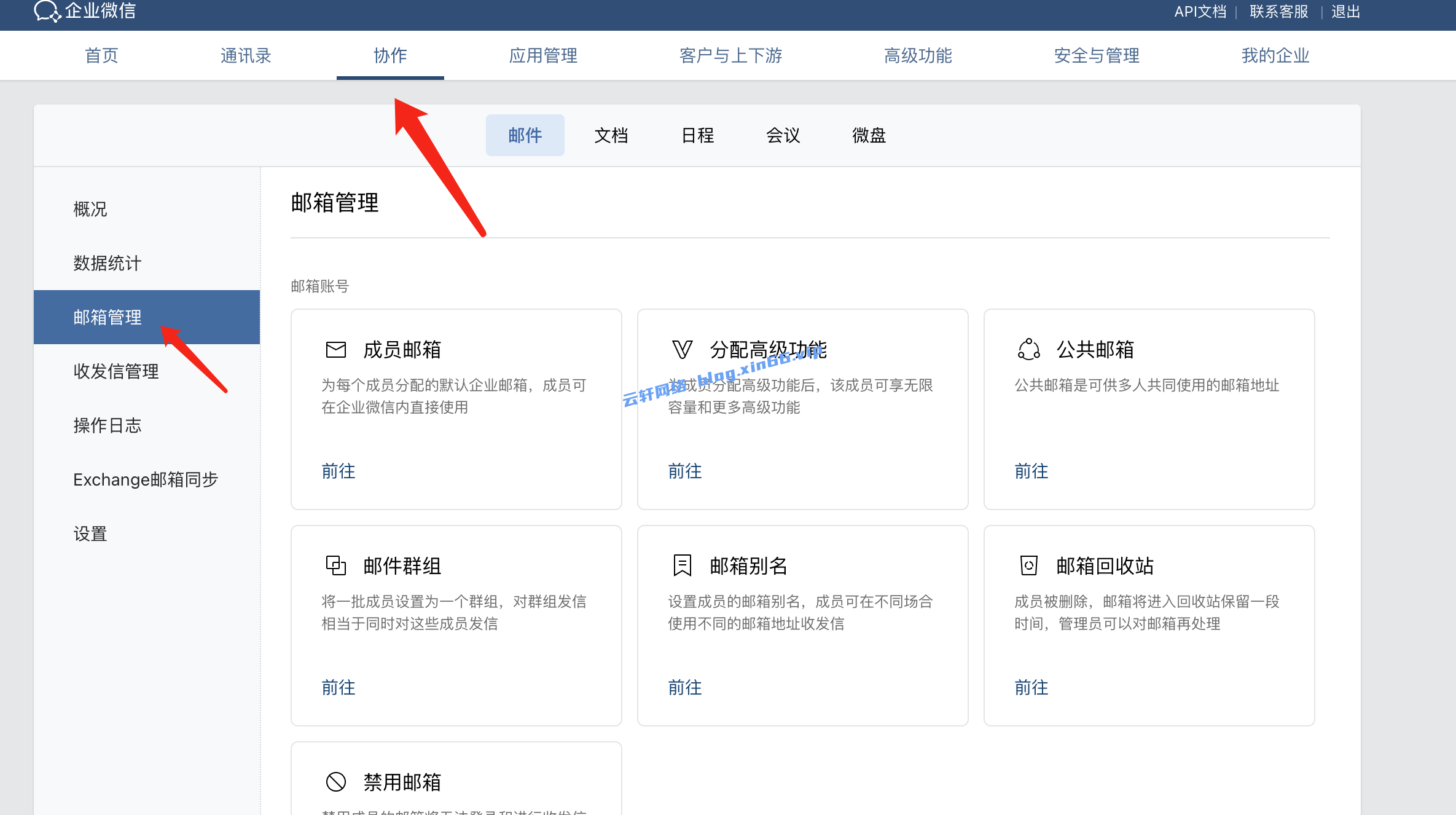Open the 首页 navigation tab

[x=101, y=55]
